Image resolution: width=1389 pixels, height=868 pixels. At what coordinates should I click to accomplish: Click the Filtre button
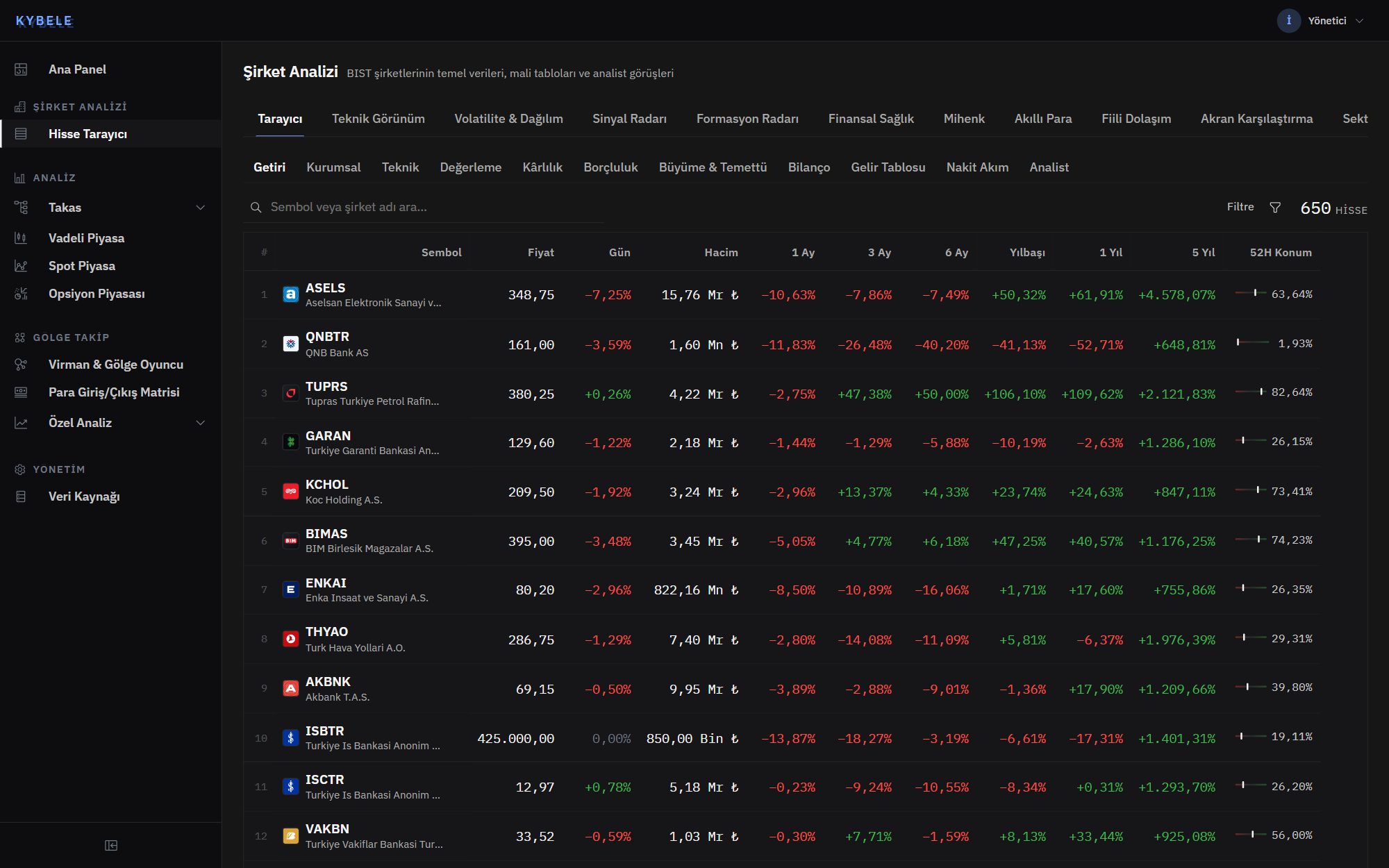[1254, 207]
